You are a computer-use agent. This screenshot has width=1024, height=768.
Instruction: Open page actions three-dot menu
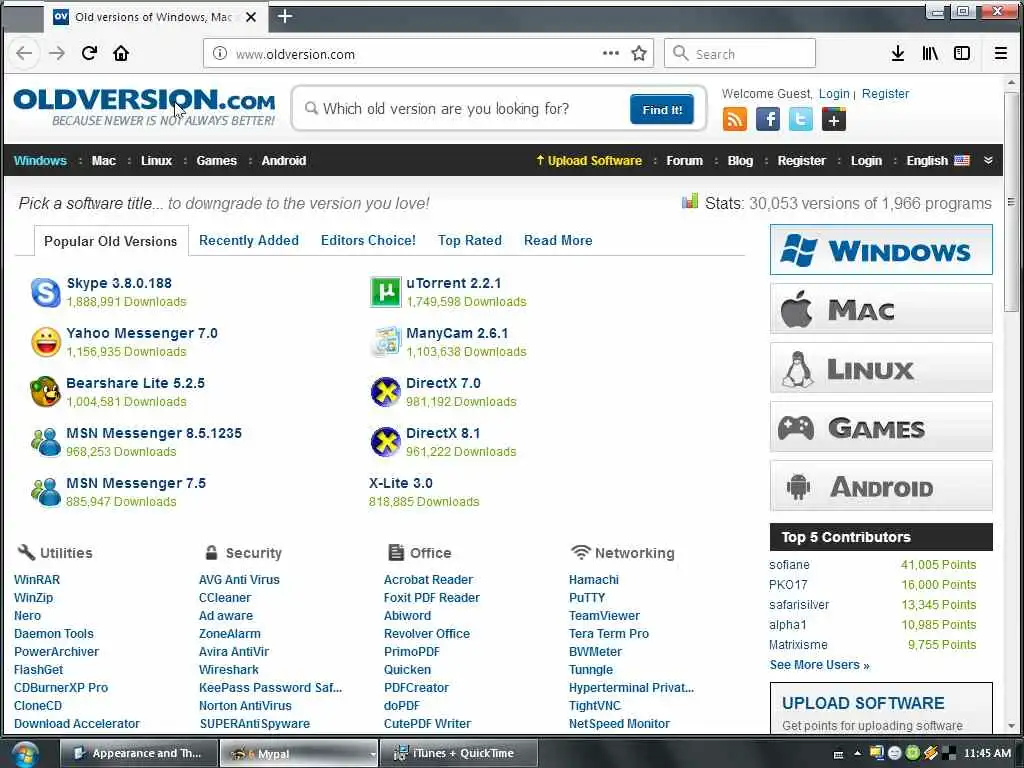click(x=611, y=54)
